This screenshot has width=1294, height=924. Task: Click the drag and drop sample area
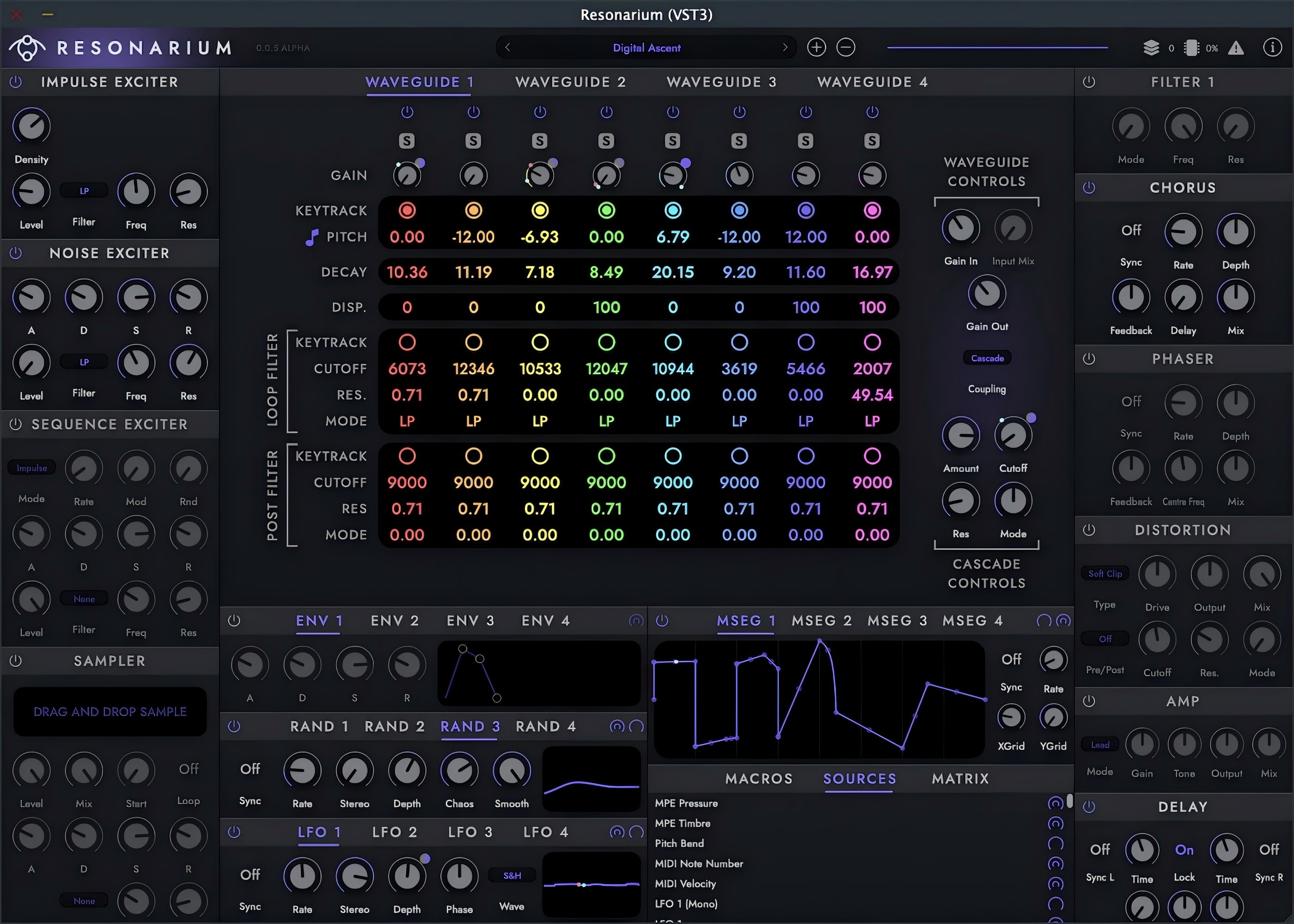point(110,712)
